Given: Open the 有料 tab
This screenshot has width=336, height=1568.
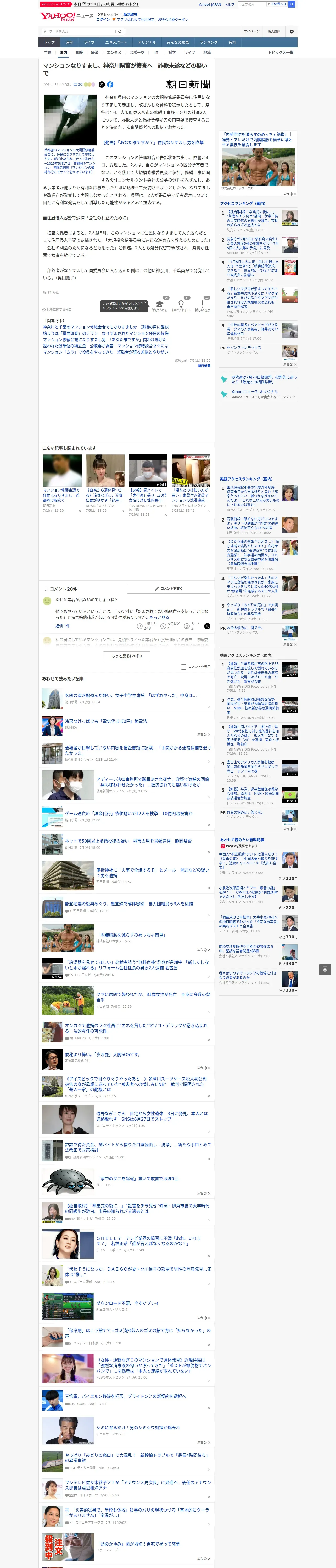Looking at the screenshot, I should (232, 43).
